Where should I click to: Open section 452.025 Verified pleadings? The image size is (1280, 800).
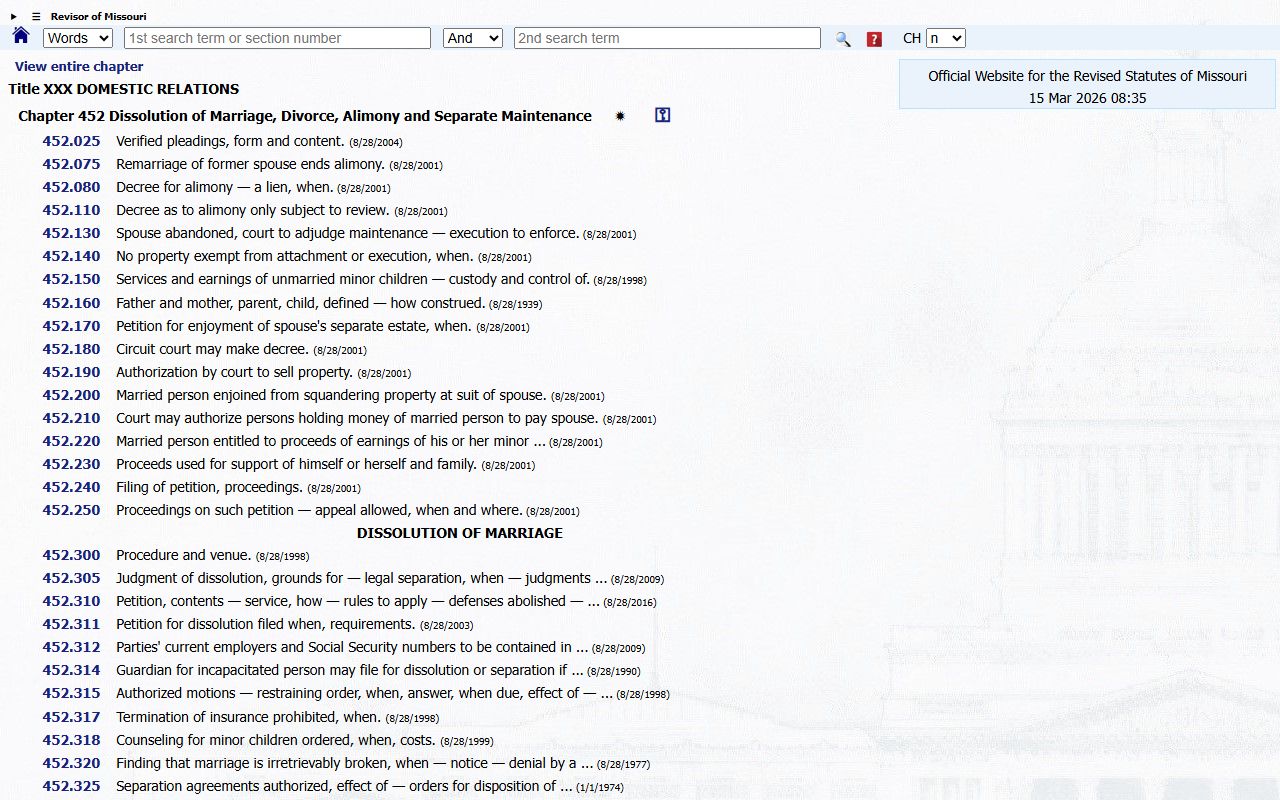[71, 141]
